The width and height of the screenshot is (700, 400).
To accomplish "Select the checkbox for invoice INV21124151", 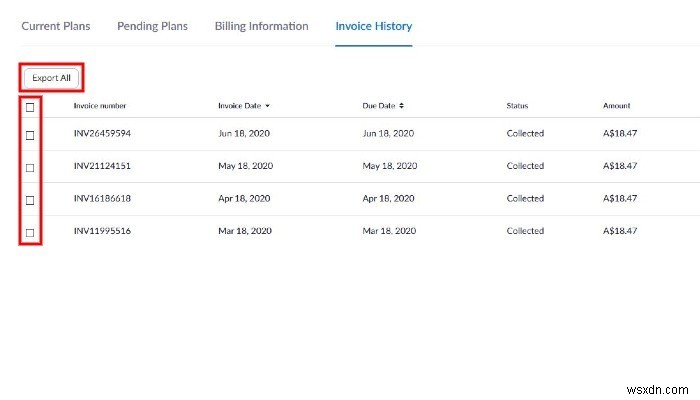I will [30, 167].
